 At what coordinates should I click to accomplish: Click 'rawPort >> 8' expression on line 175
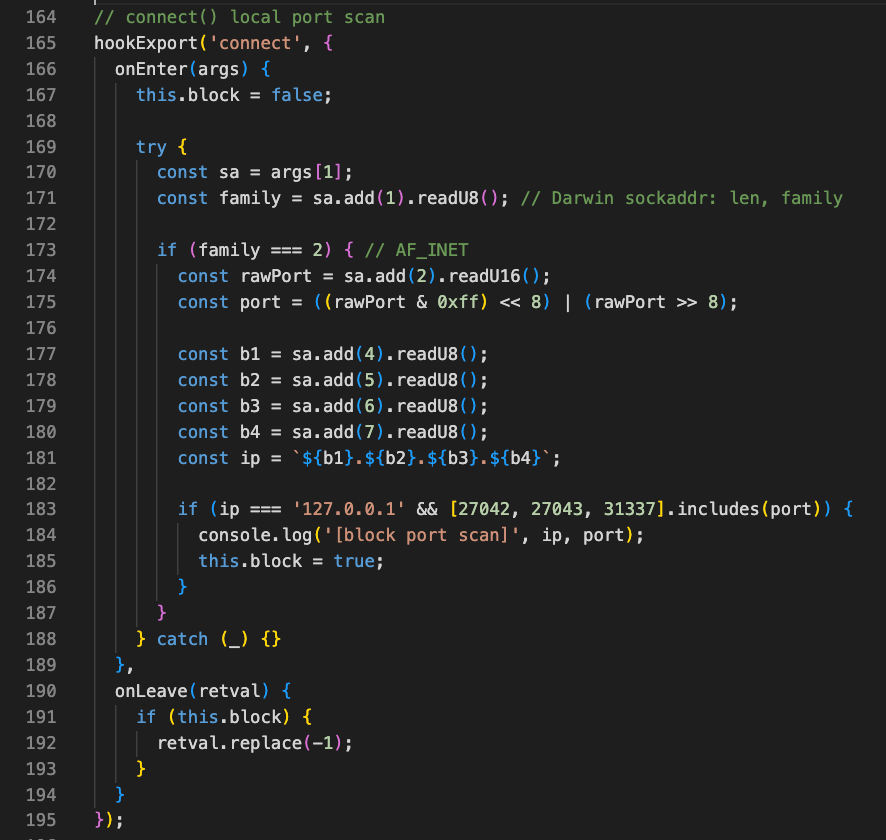pos(655,302)
